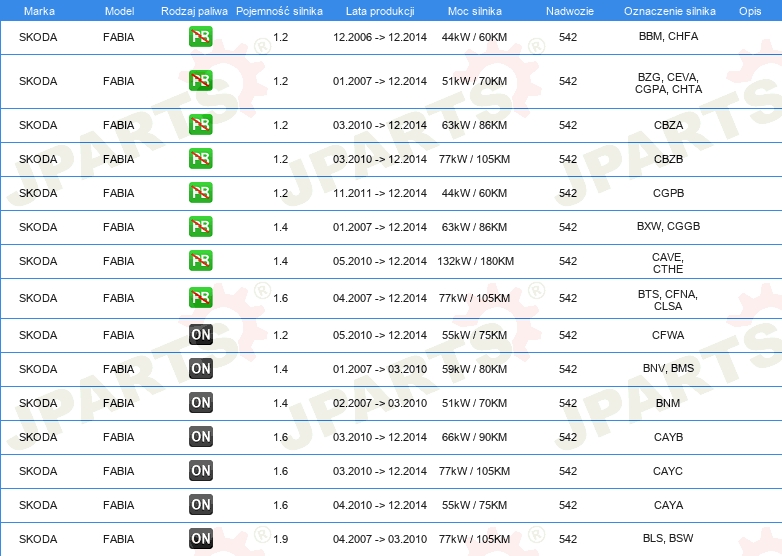Viewport: 782px width, 556px height.
Task: Click the Oznaczenie silnika column header
Action: [x=669, y=11]
